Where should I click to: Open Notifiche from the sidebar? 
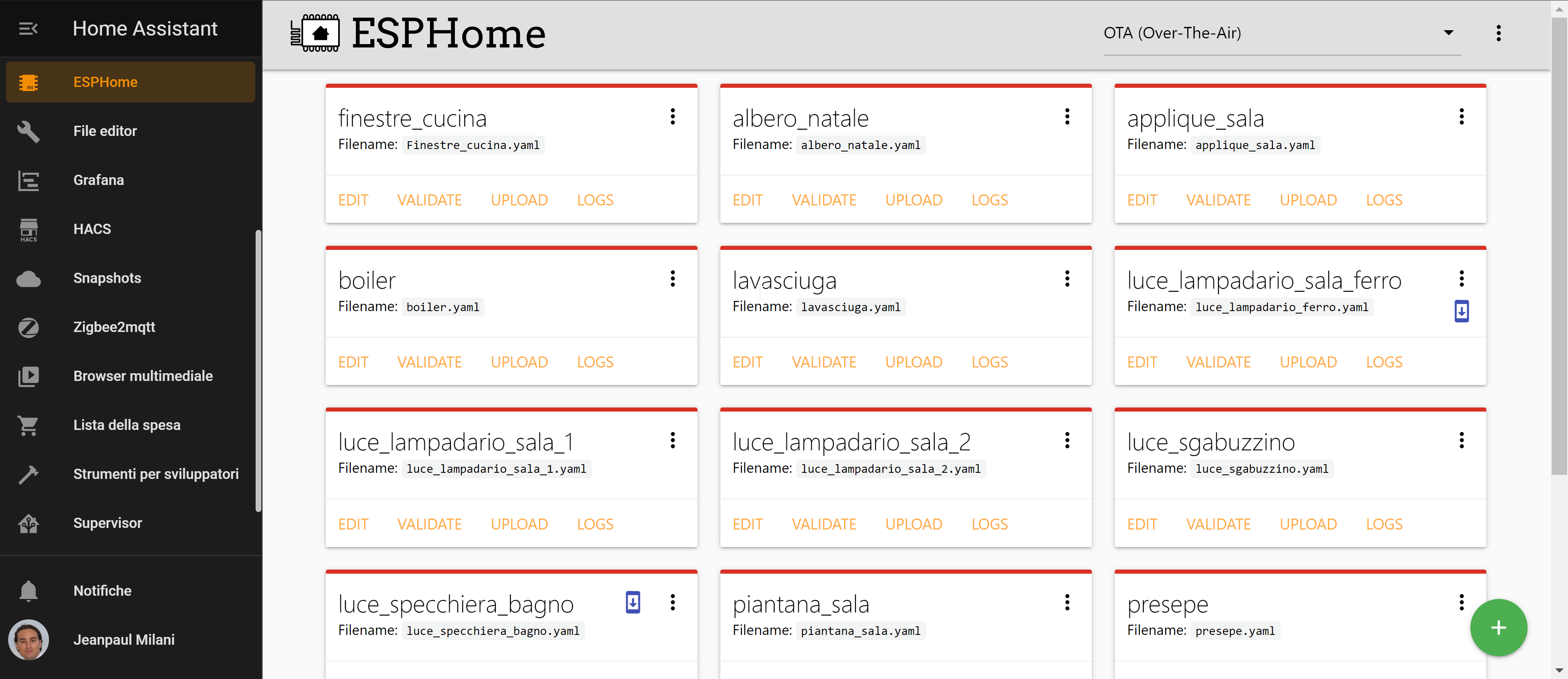(28, 590)
